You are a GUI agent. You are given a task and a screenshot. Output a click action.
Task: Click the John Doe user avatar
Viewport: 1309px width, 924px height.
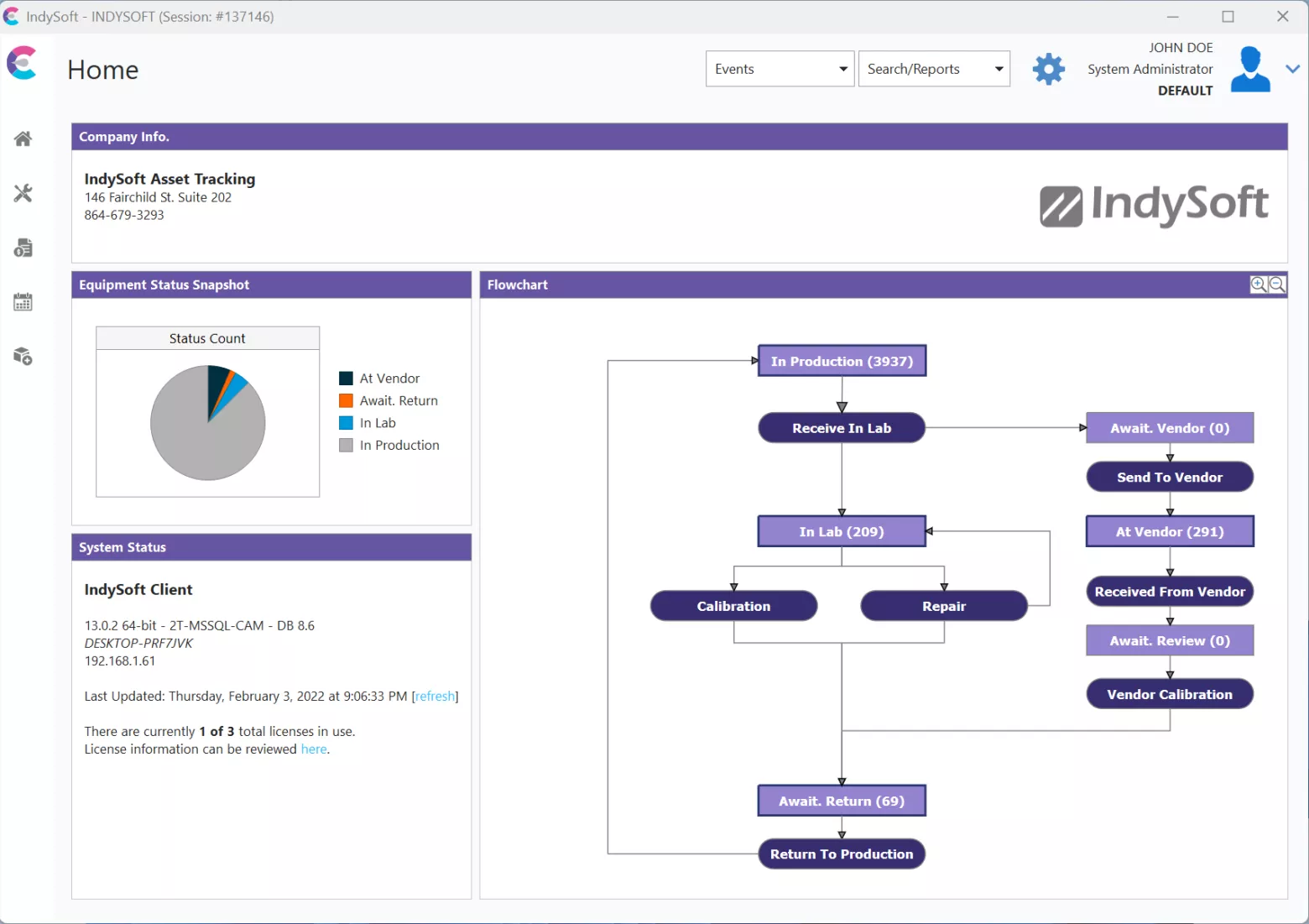pyautogui.click(x=1250, y=69)
